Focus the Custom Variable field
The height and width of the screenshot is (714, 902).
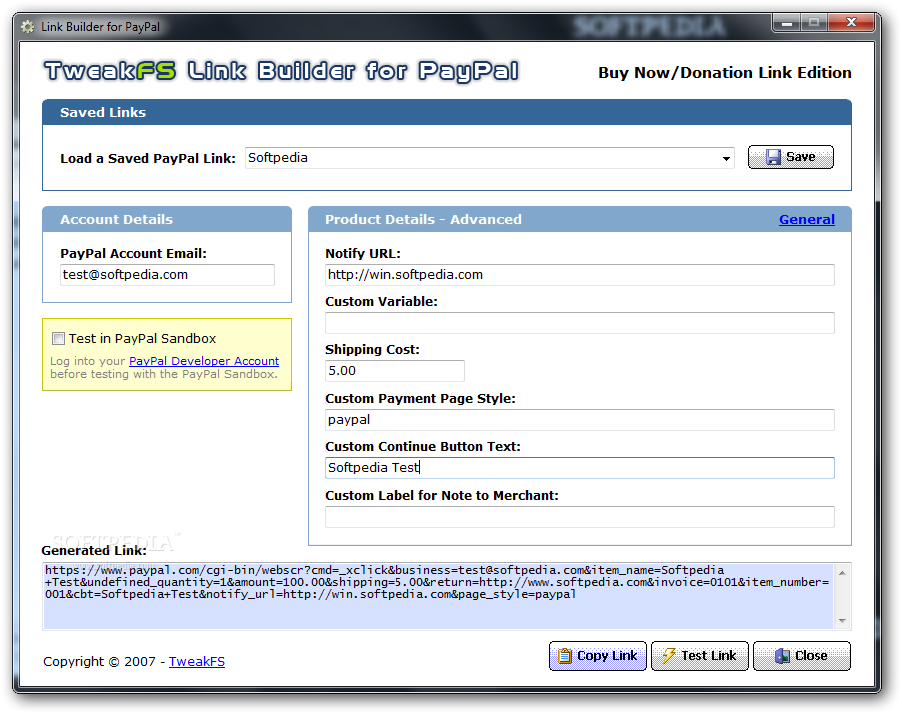point(579,323)
